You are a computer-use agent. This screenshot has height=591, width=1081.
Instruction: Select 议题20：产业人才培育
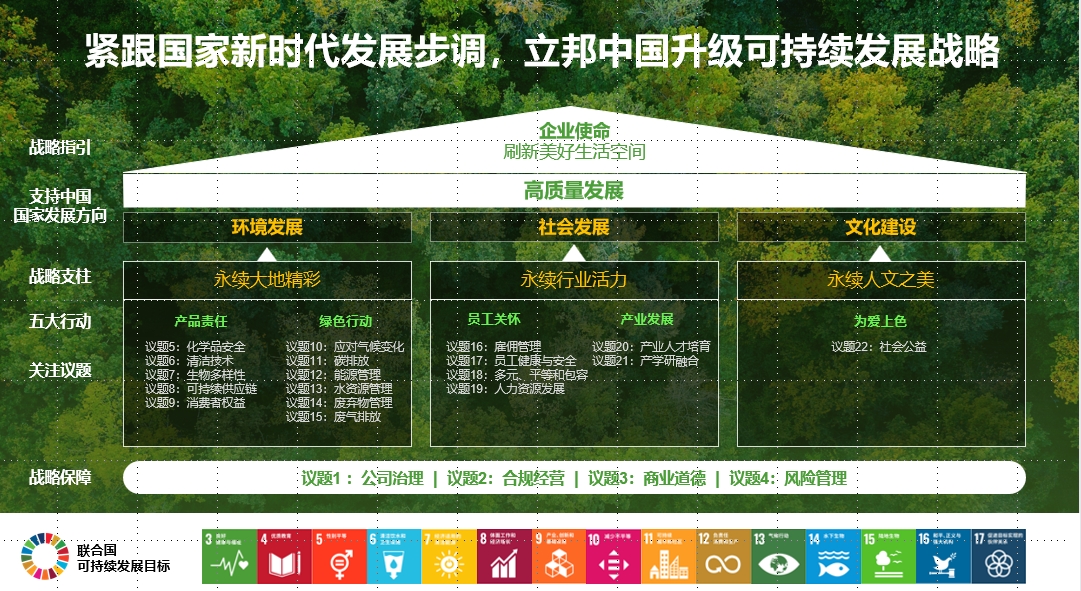651,347
